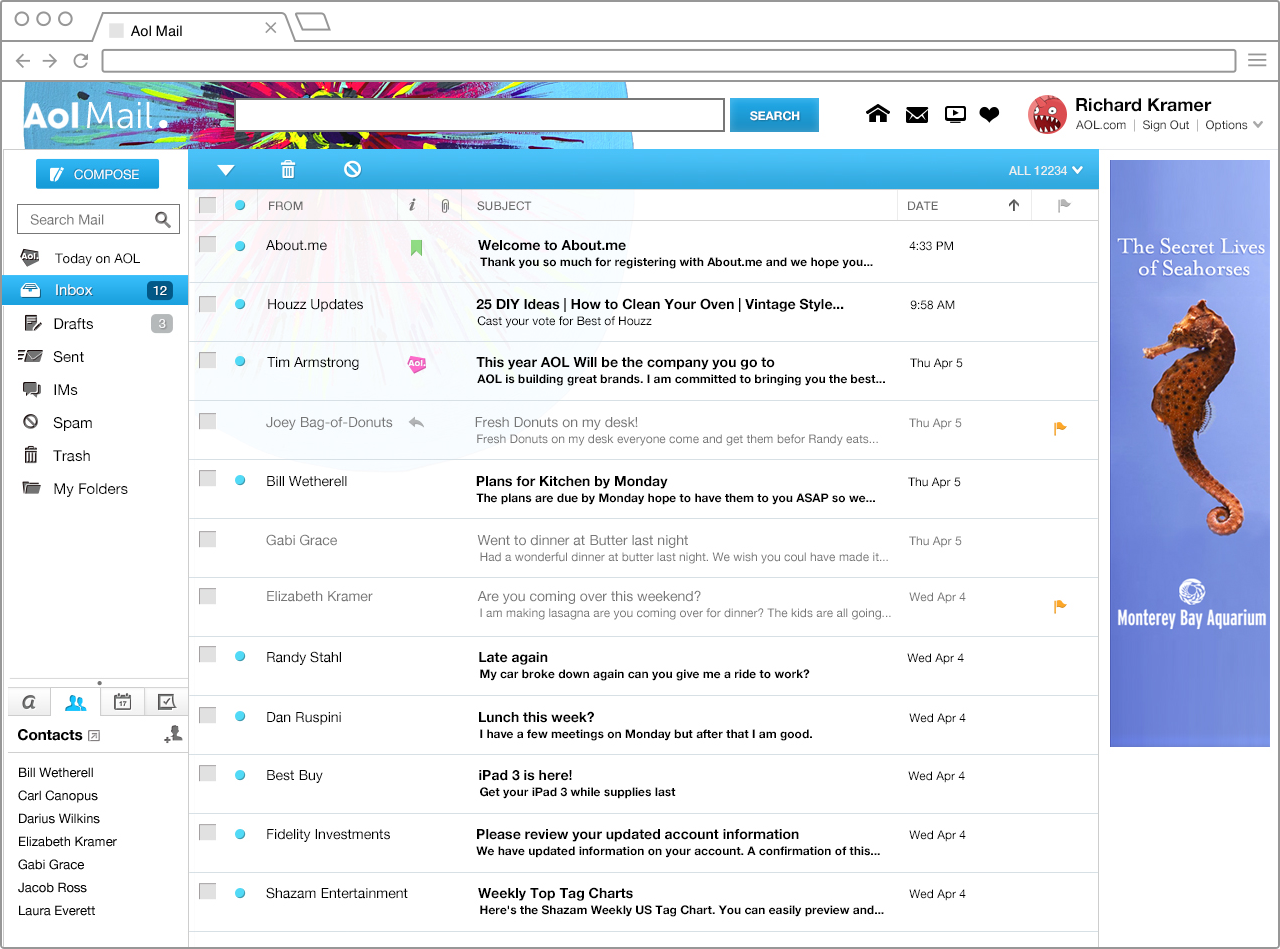Viewport: 1280px width, 949px height.
Task: Sort by the FROM column header
Action: pos(285,206)
